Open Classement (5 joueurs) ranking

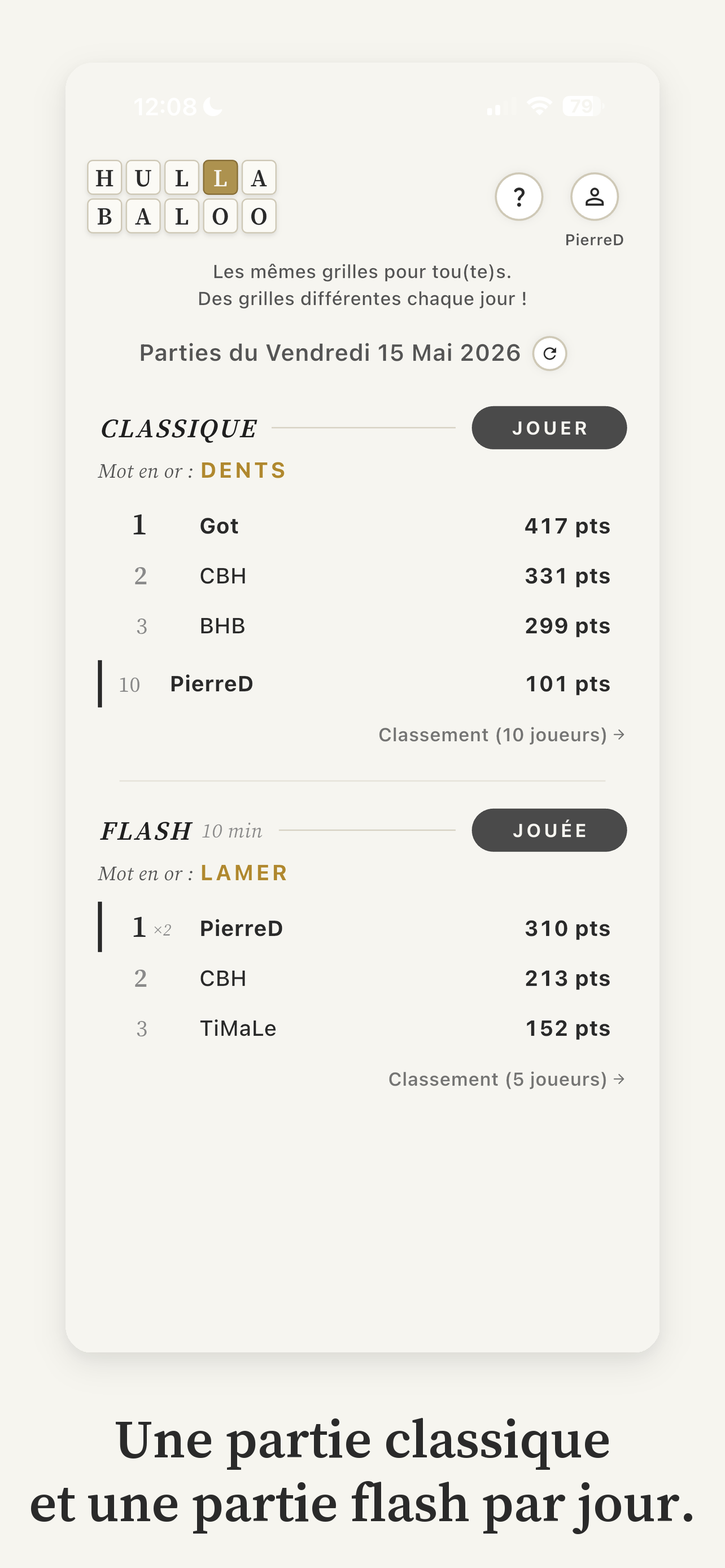pyautogui.click(x=506, y=1079)
